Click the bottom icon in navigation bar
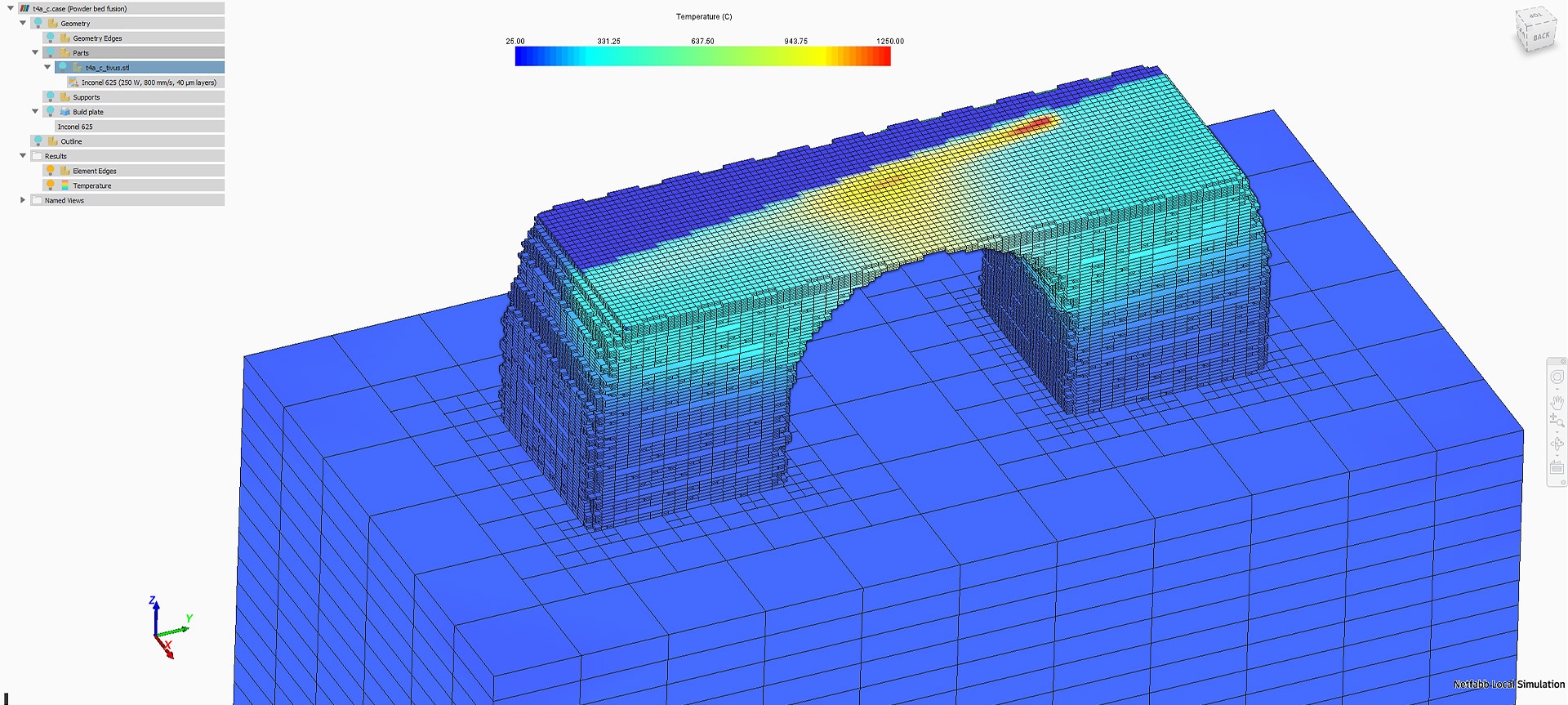Image resolution: width=1568 pixels, height=705 pixels. point(1557,468)
